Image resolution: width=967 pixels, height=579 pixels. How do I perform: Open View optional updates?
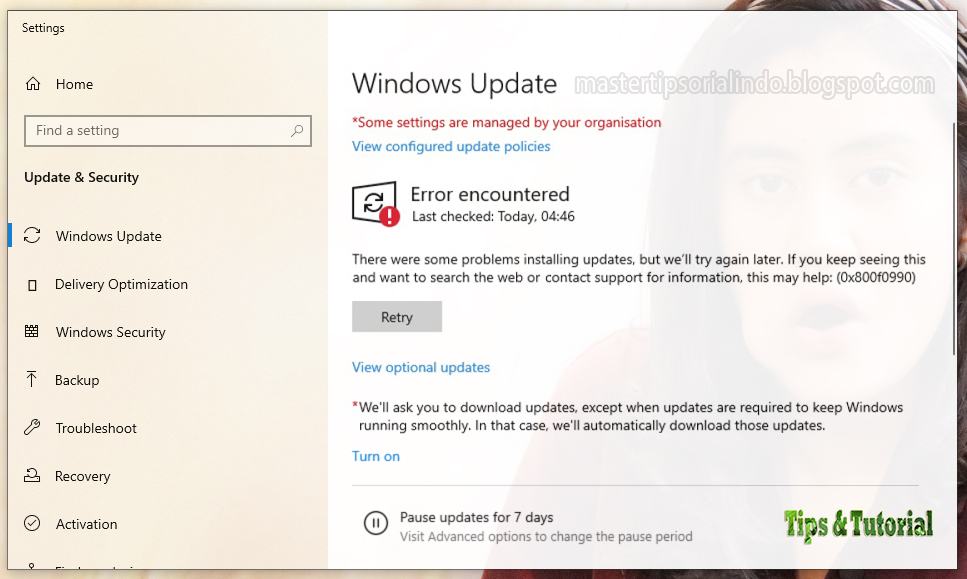(x=420, y=367)
